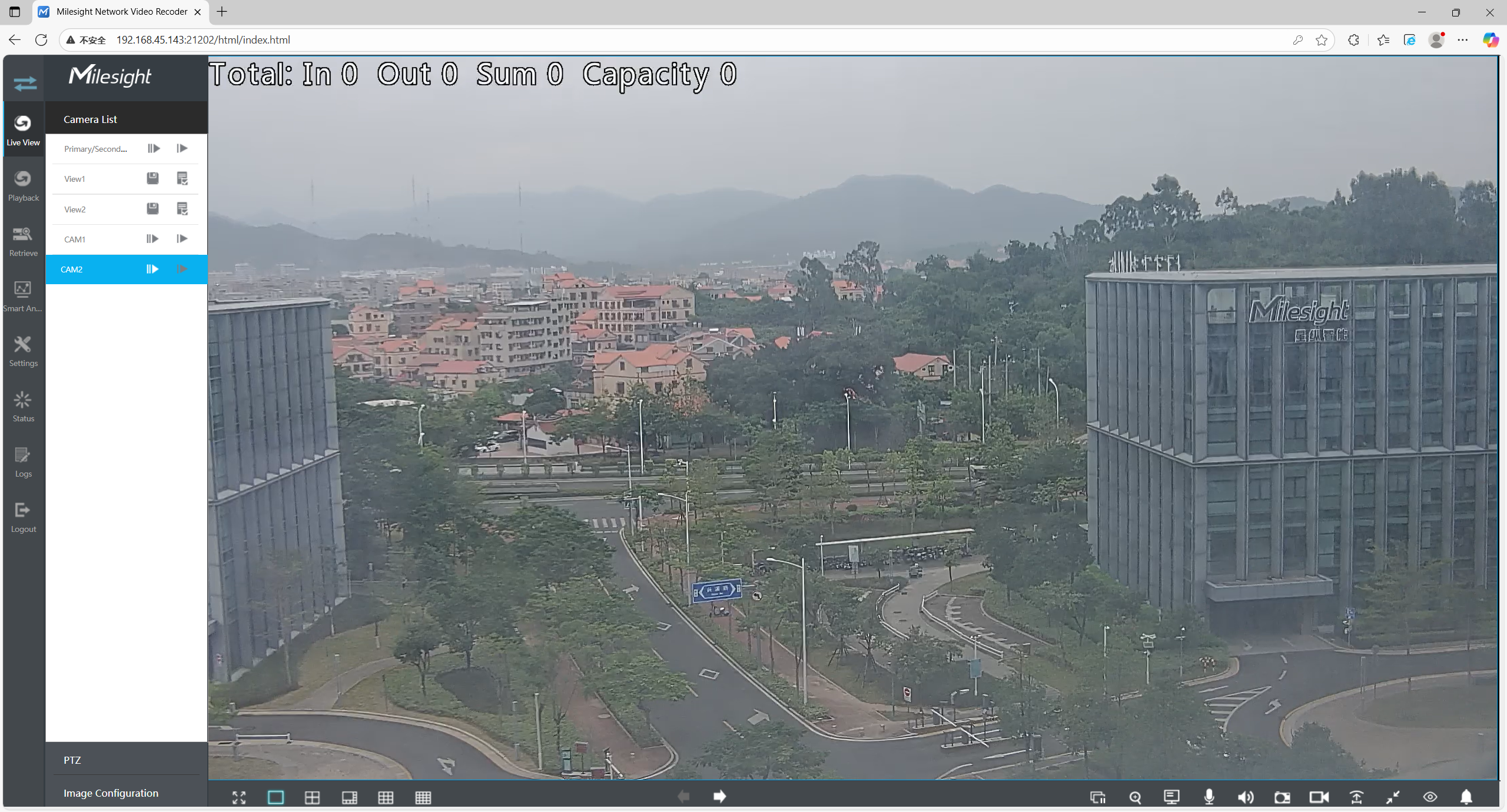Screen dimensions: 1507x812
Task: Switch to four-split 2x2 layout
Action: 312,797
